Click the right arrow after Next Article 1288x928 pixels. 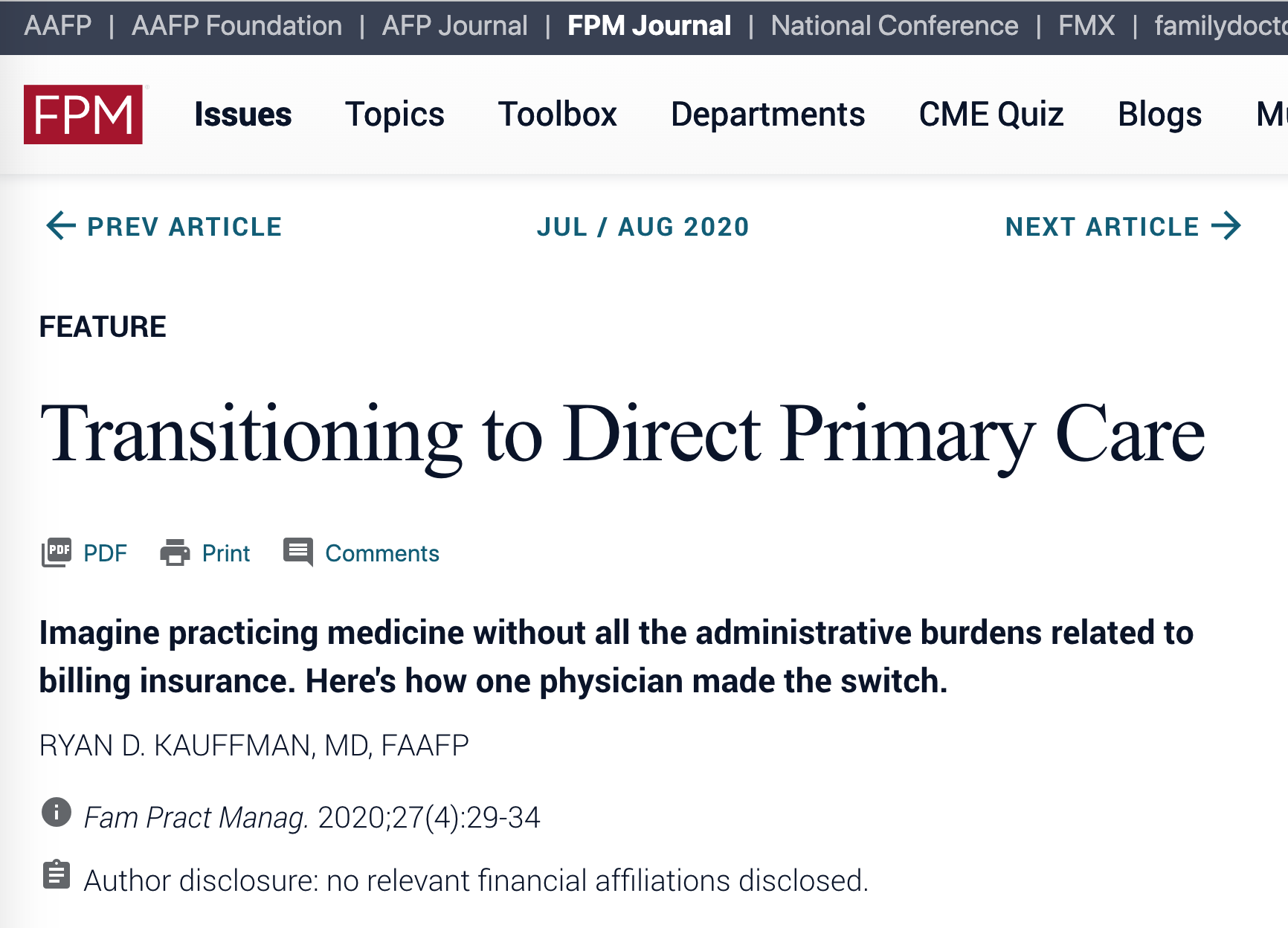1226,226
